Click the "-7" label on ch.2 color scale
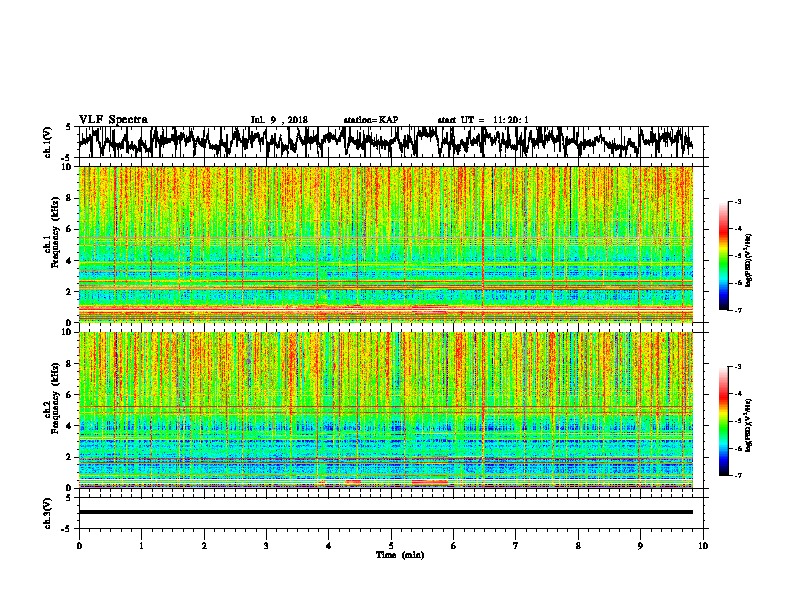The image size is (792, 612). pyautogui.click(x=737, y=476)
